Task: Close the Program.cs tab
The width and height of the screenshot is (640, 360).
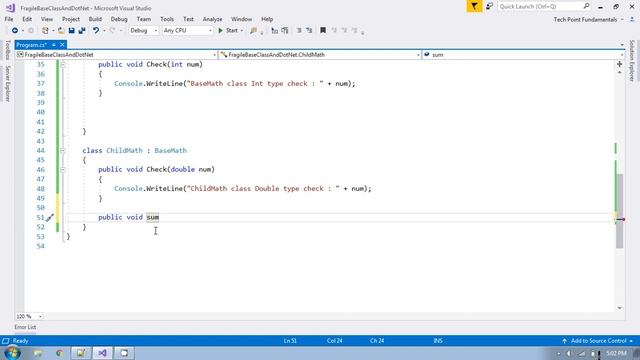Action: [x=62, y=44]
